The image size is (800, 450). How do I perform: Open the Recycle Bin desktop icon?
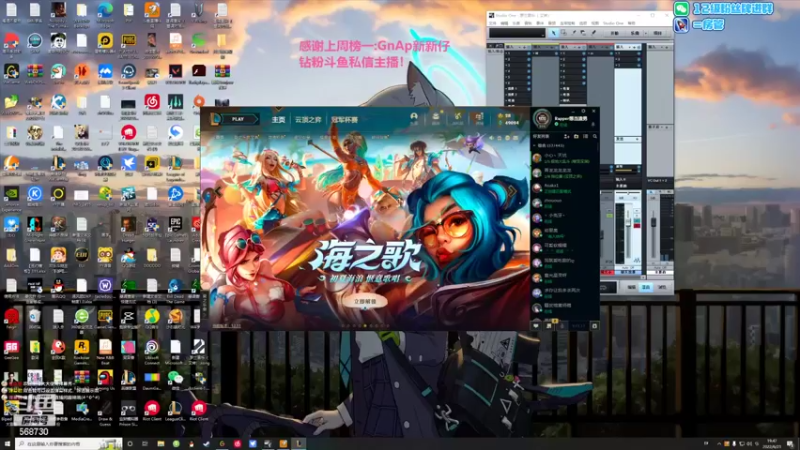(35, 319)
